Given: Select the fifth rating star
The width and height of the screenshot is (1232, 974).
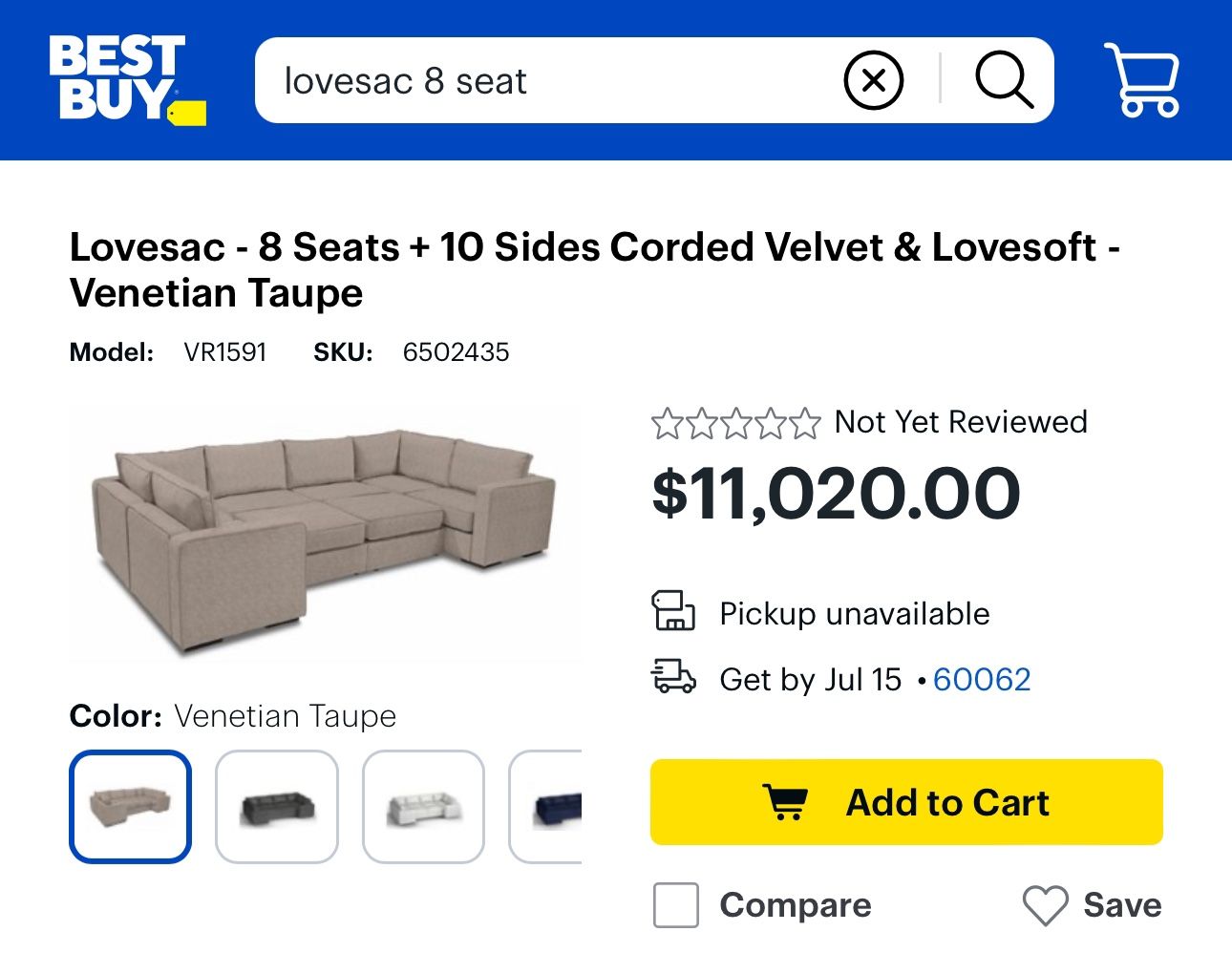Looking at the screenshot, I should click(805, 422).
